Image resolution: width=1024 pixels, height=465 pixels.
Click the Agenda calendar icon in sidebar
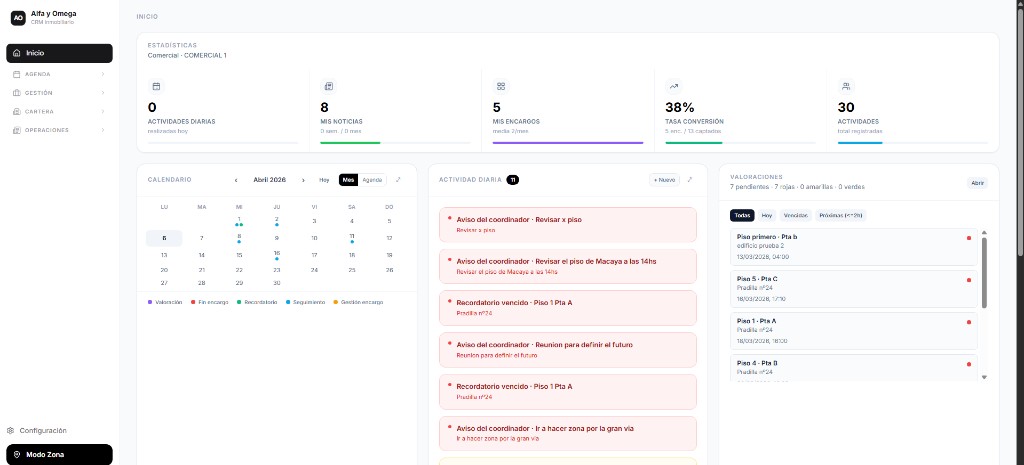[x=17, y=74]
